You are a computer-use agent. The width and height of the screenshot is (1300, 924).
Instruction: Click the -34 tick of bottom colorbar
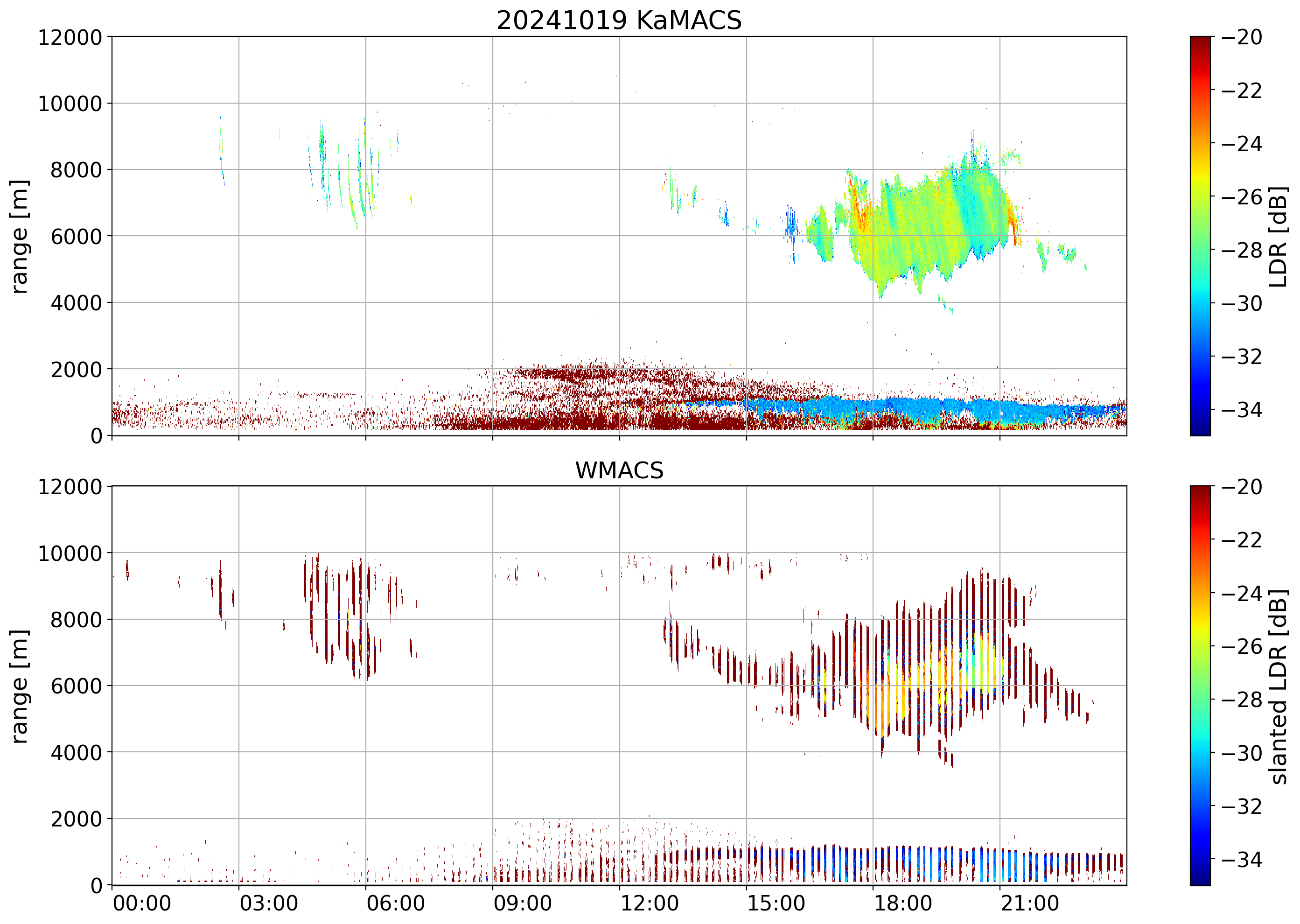[x=1241, y=859]
